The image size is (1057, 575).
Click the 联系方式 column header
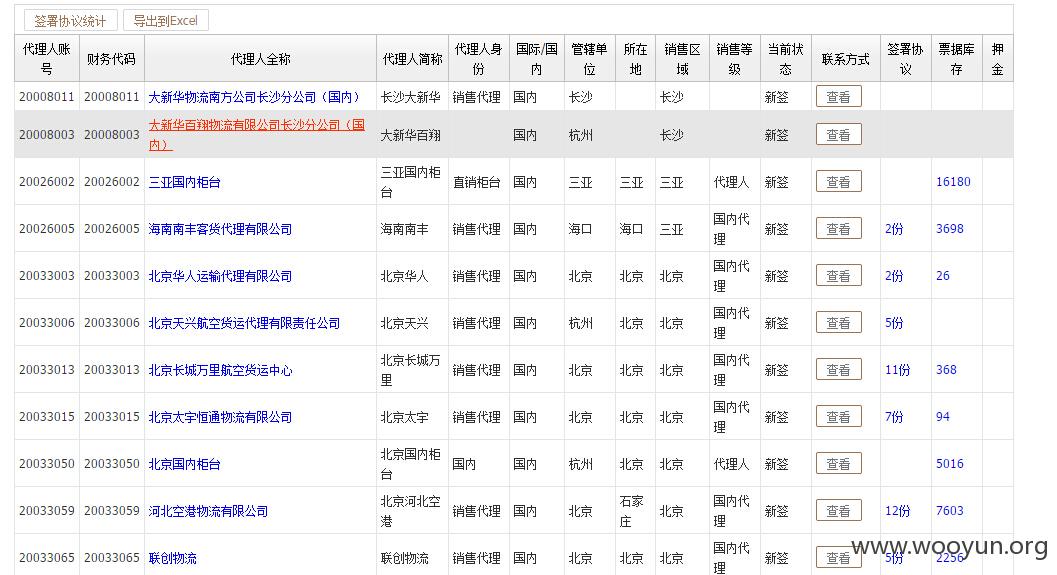[x=845, y=59]
